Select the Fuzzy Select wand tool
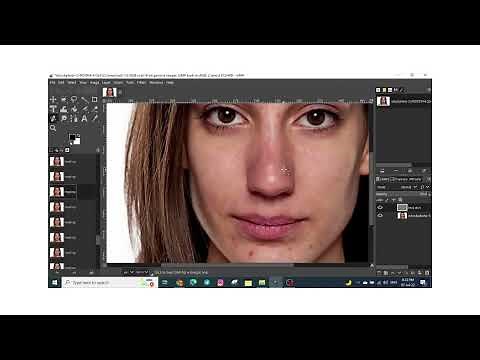This screenshot has width=480, height=360. [x=85, y=99]
